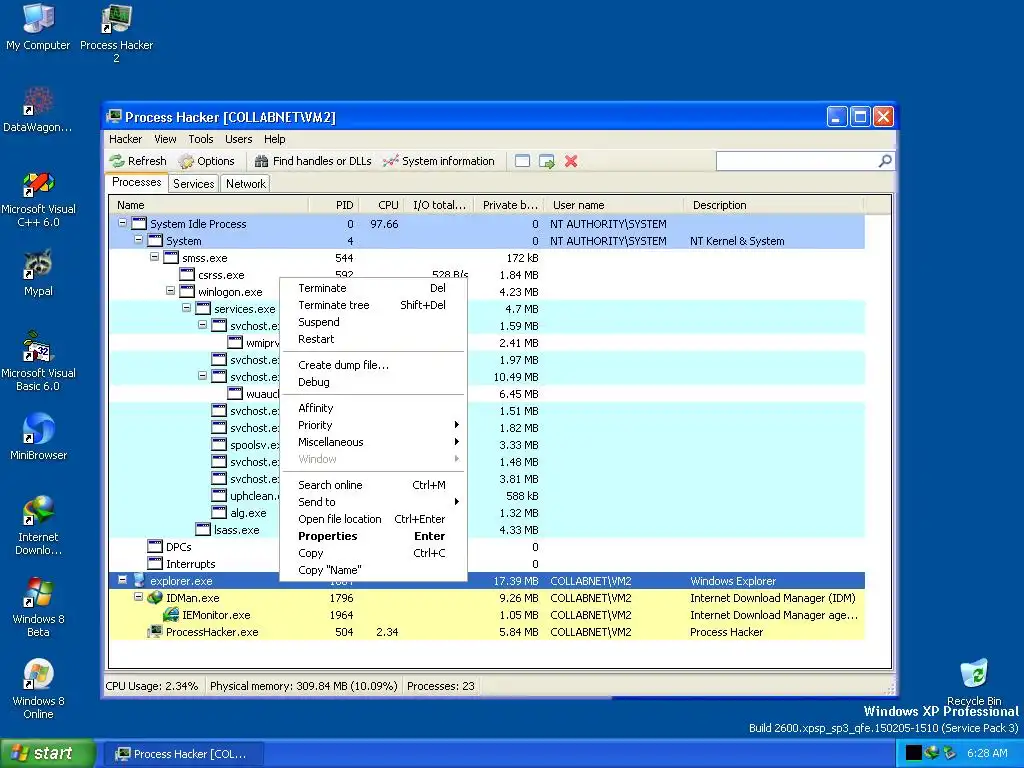
Task: Launch MiniBrowser desktop shortcut
Action: [x=38, y=436]
